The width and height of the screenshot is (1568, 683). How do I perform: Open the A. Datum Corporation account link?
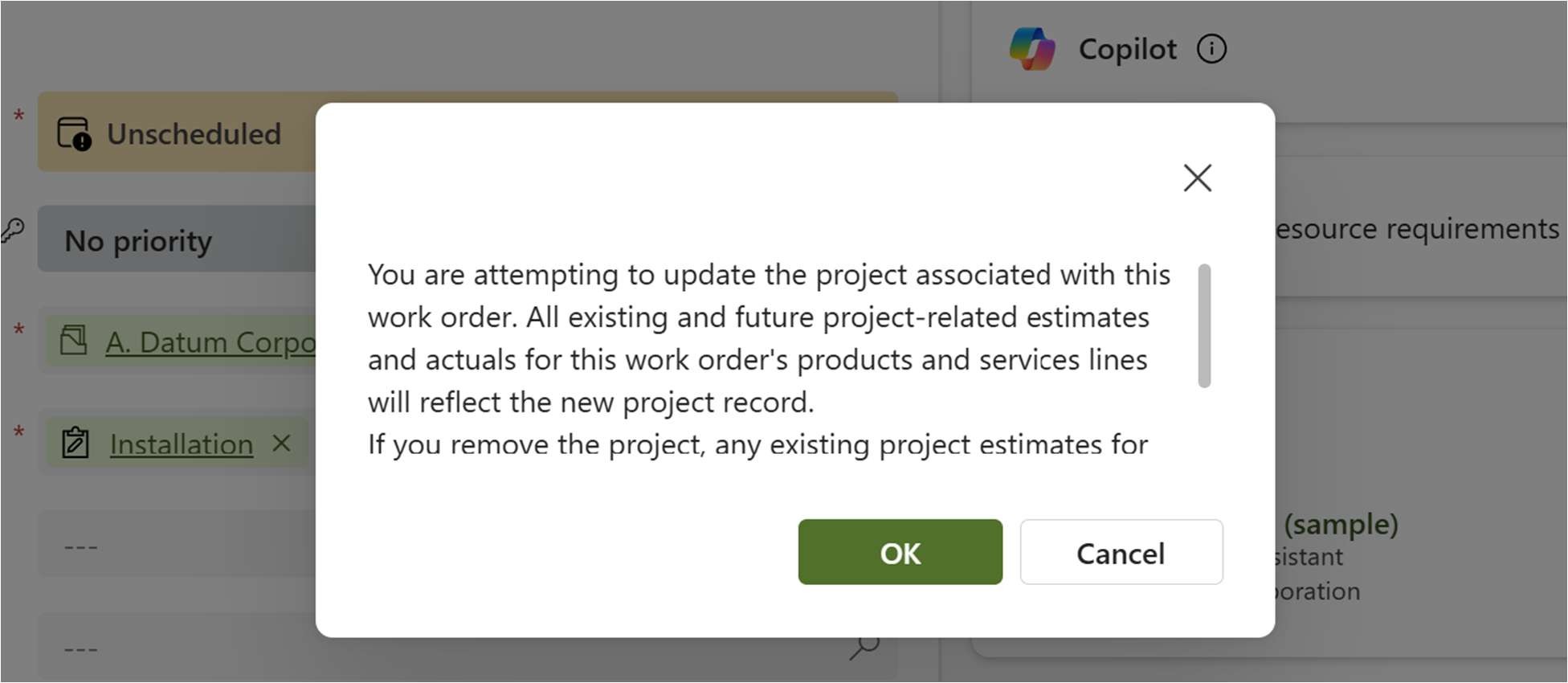[210, 342]
